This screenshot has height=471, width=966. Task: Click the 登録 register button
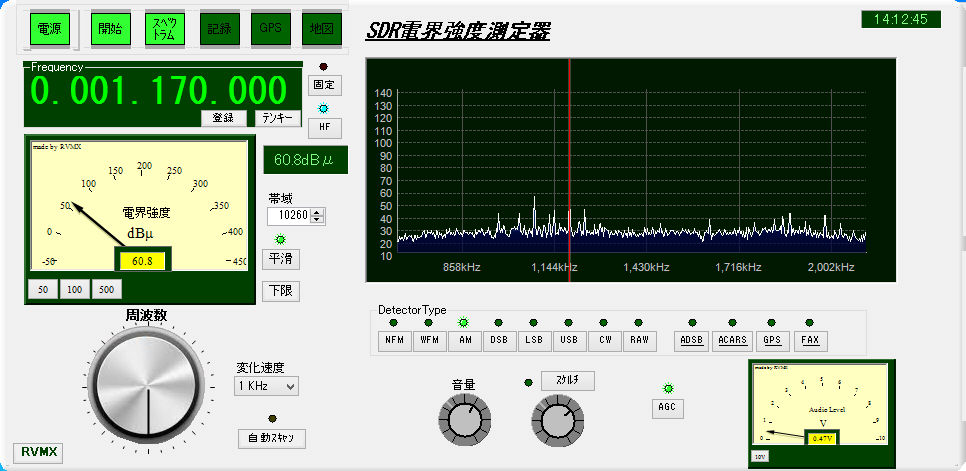(223, 117)
